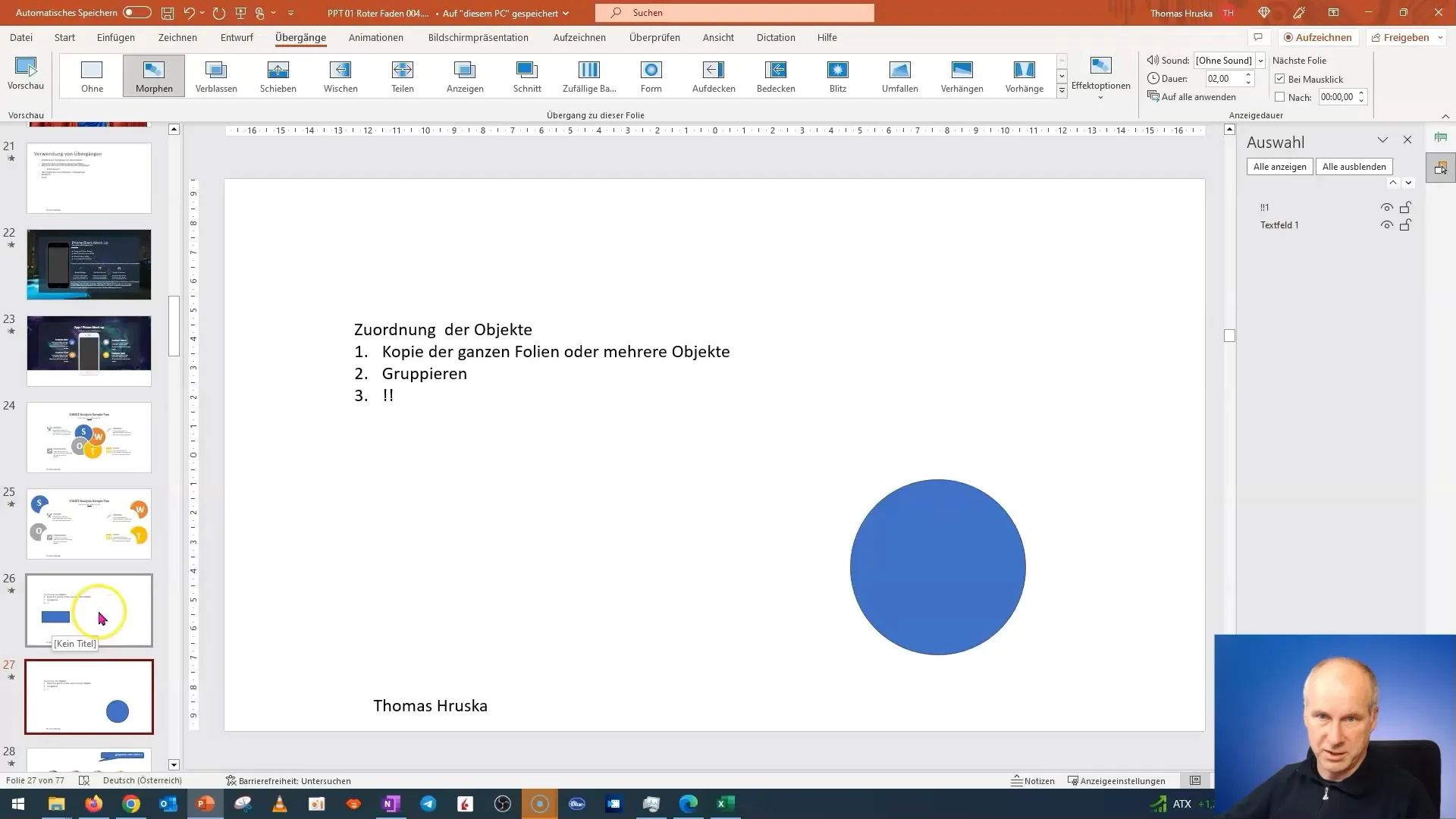The width and height of the screenshot is (1456, 819).
Task: Apply the Bedecken transition
Action: pyautogui.click(x=776, y=76)
